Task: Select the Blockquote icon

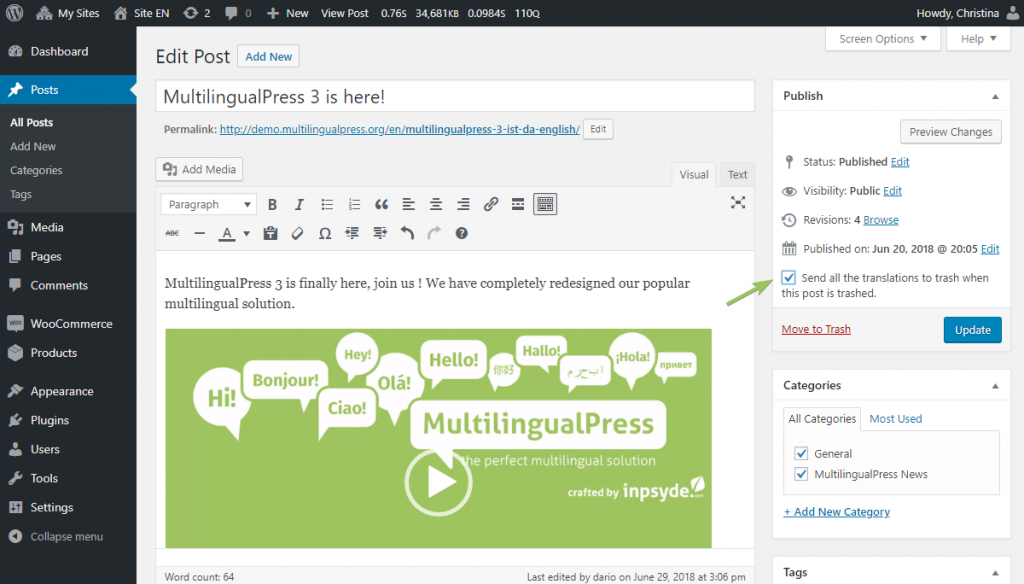Action: click(x=381, y=204)
